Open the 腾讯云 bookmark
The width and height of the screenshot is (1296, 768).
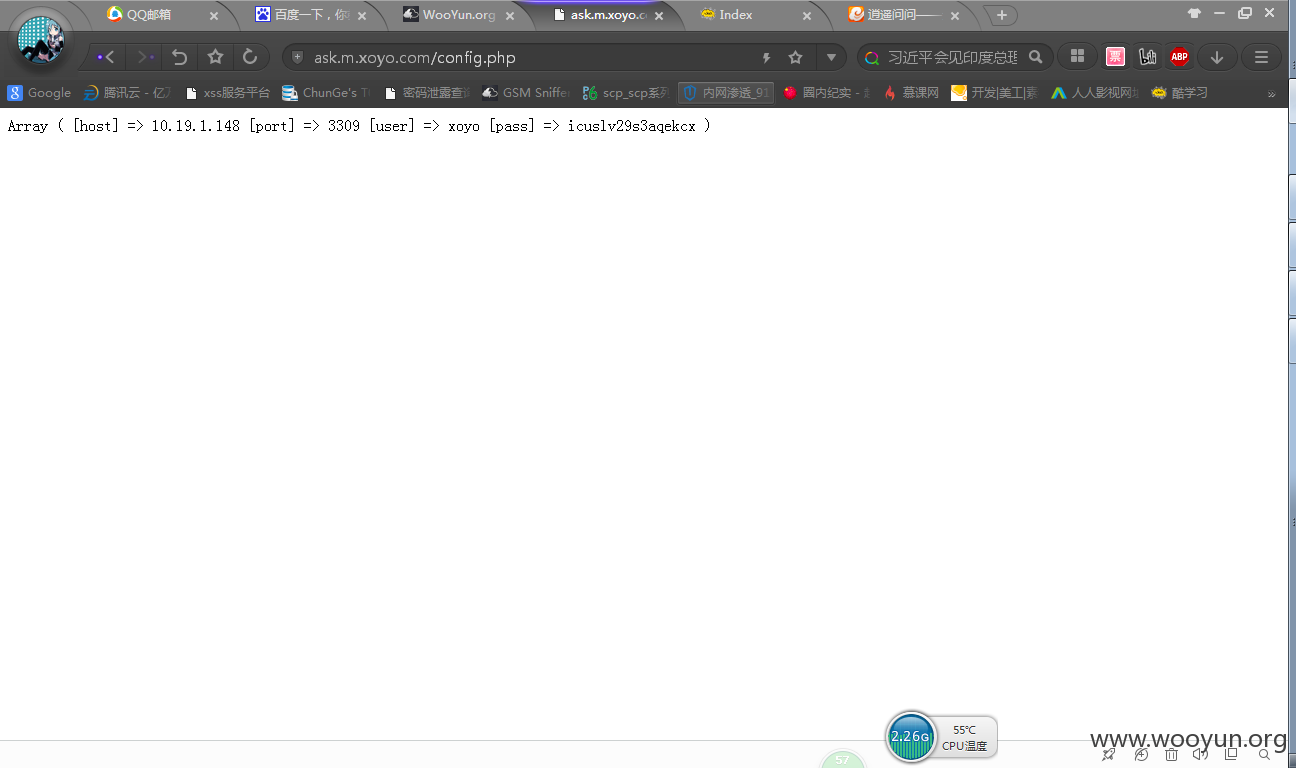(128, 93)
